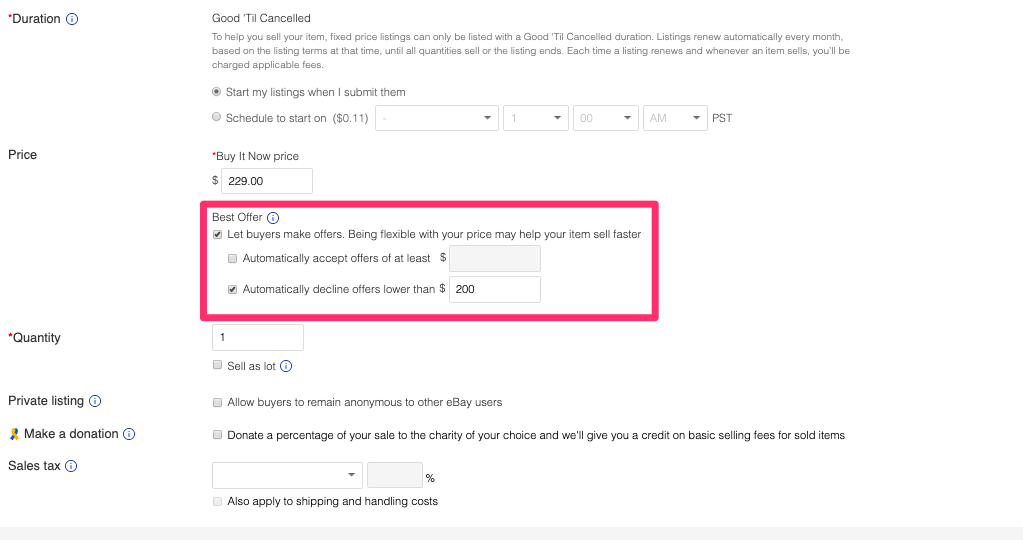Open the schedule date dropdown
The width and height of the screenshot is (1023, 540).
(x=436, y=118)
